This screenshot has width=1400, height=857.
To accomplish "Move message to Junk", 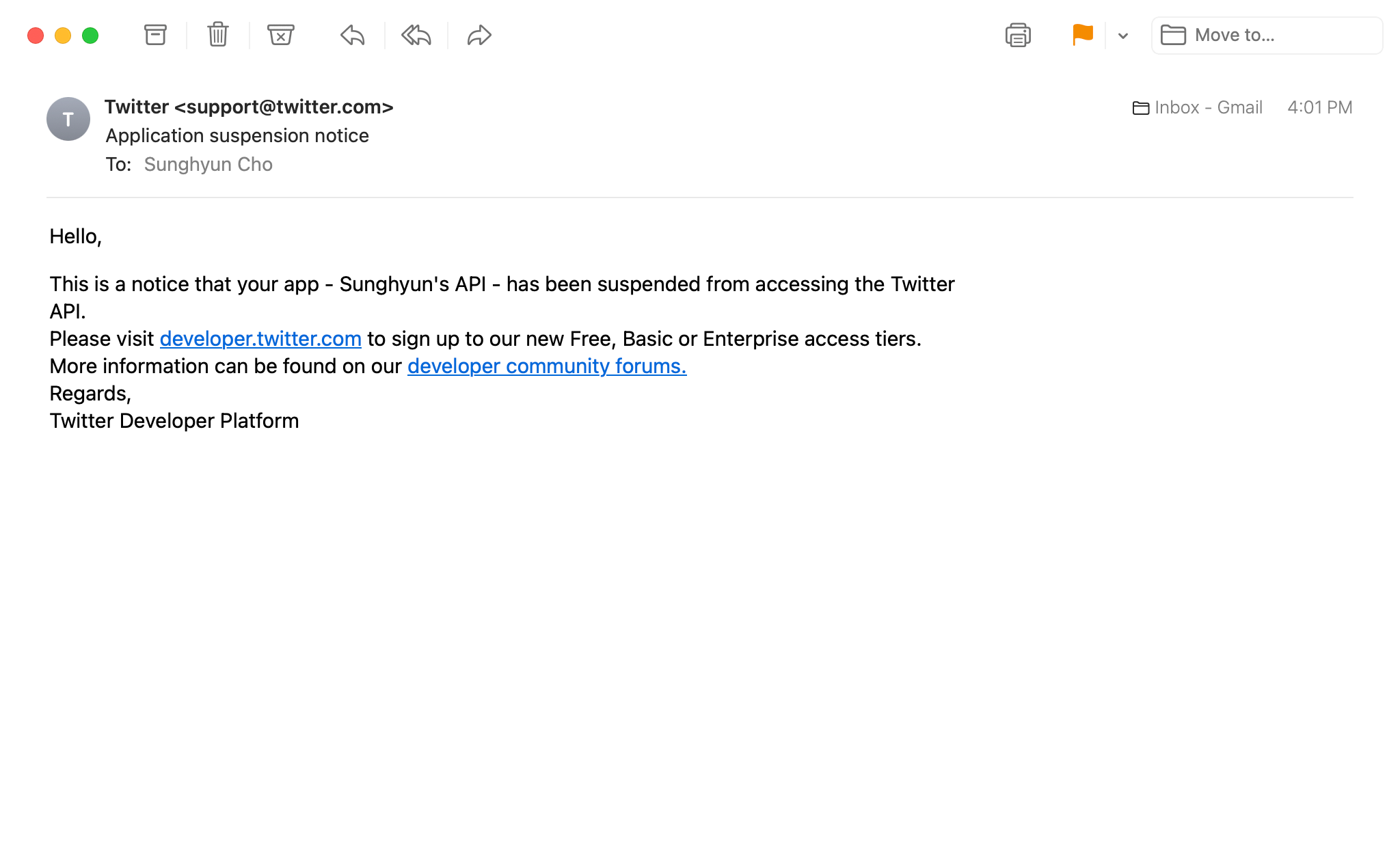I will [280, 35].
